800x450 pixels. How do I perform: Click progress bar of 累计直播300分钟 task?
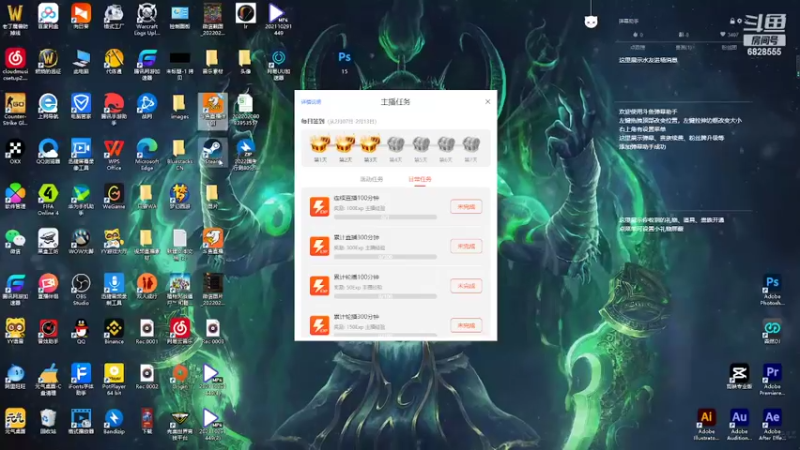[385, 257]
